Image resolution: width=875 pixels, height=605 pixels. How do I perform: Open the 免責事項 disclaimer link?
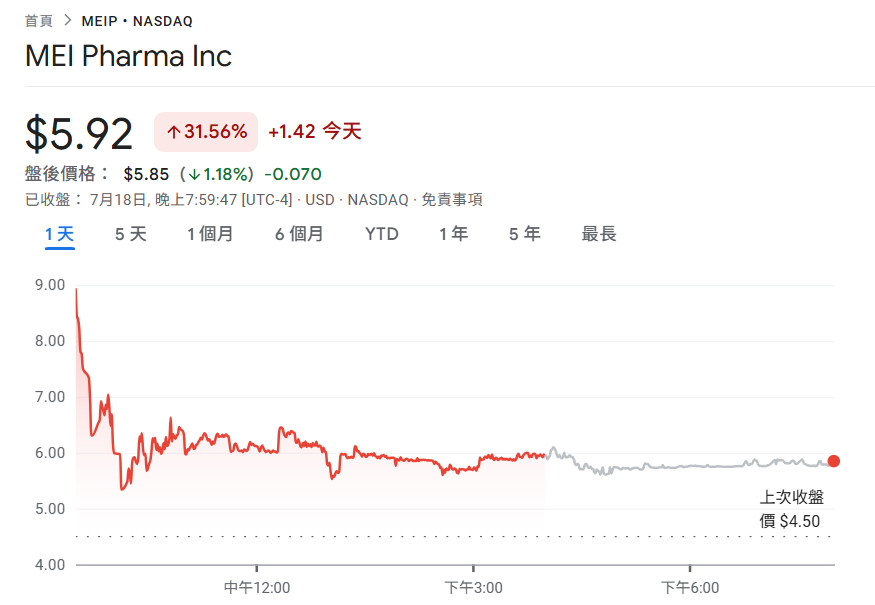[x=451, y=200]
